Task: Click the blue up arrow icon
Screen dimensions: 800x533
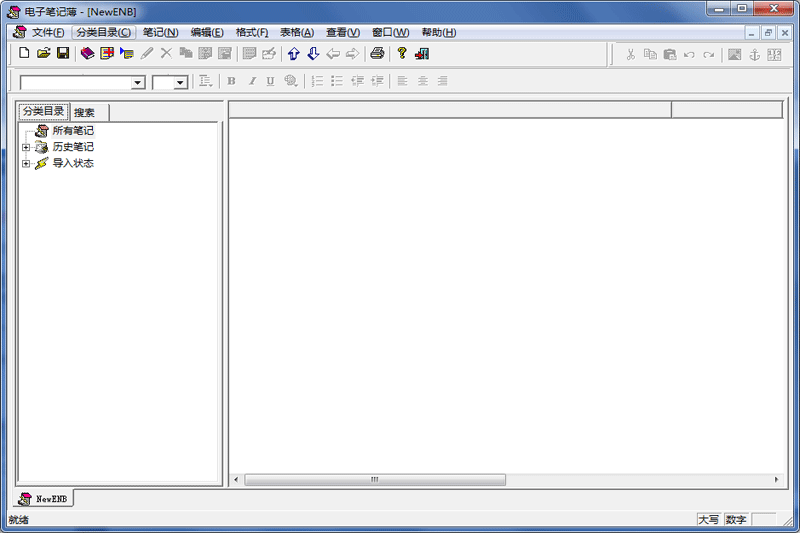Action: 294,53
